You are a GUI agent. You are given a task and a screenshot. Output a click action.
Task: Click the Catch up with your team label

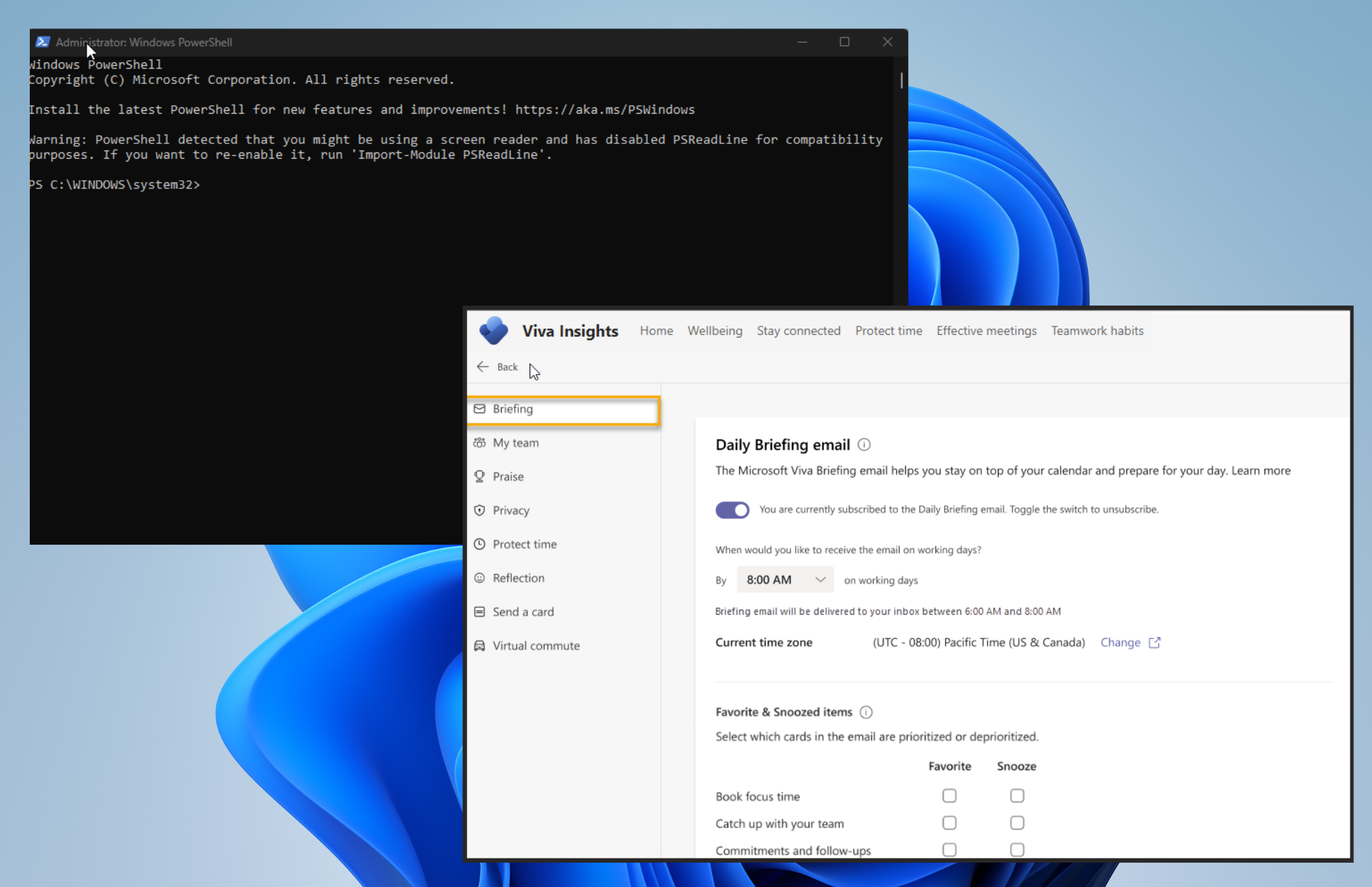tap(780, 824)
